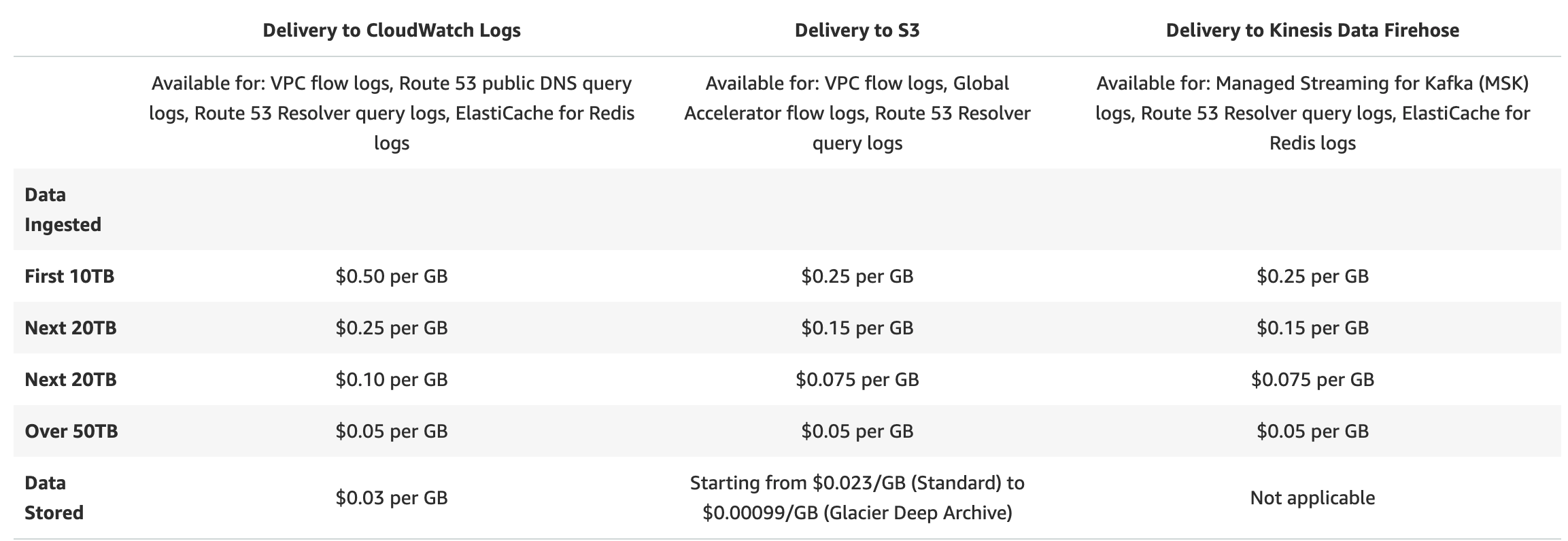The image size is (1568, 541).
Task: Select the "Data Ingested" row label
Action: coord(63,209)
